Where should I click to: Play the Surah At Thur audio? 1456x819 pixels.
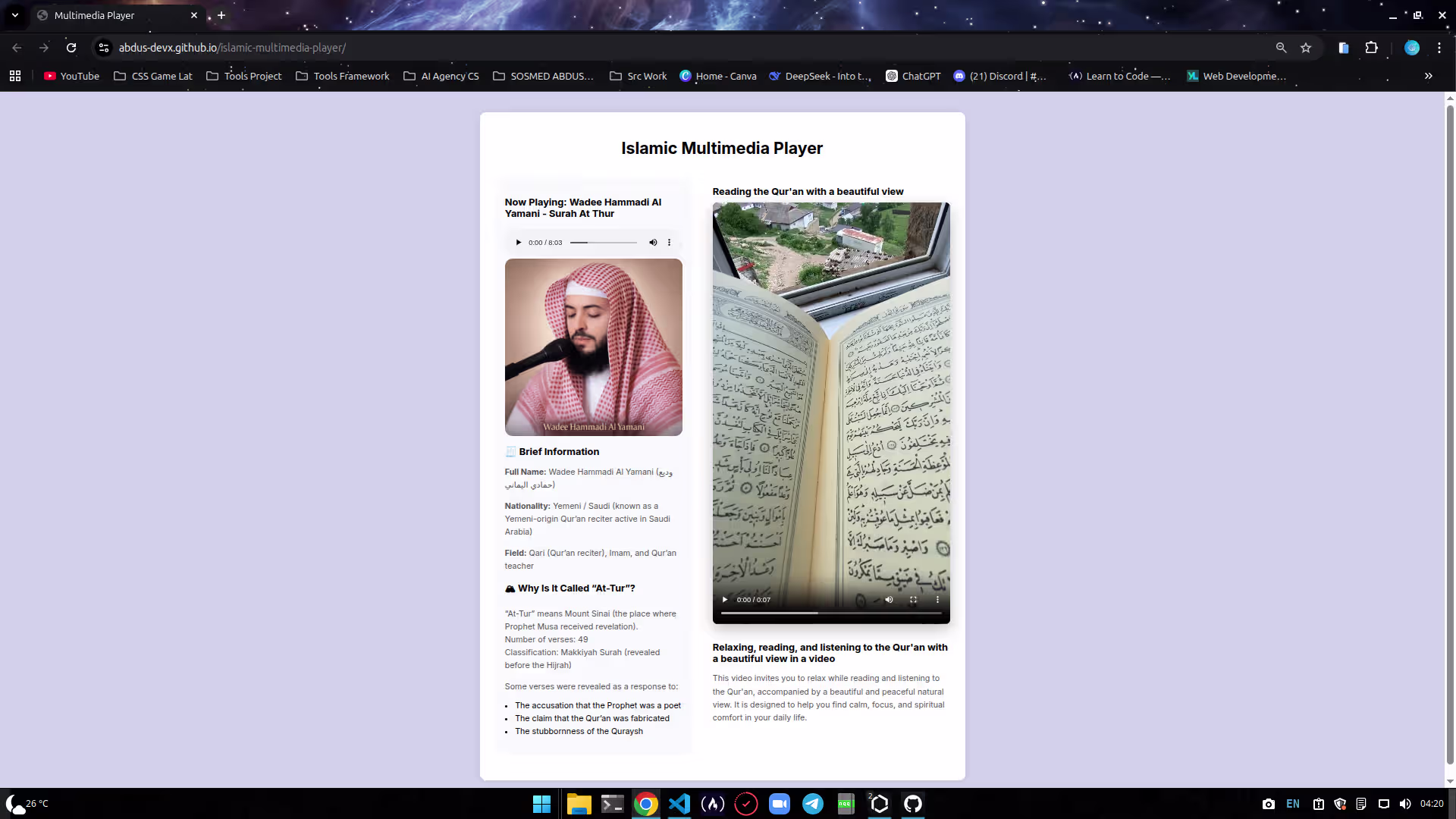(518, 242)
